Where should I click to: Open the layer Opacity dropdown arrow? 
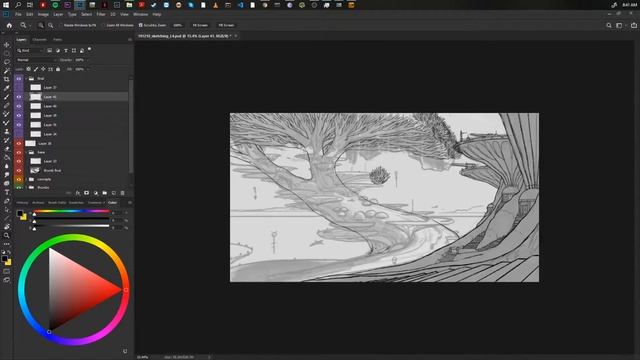[87, 60]
